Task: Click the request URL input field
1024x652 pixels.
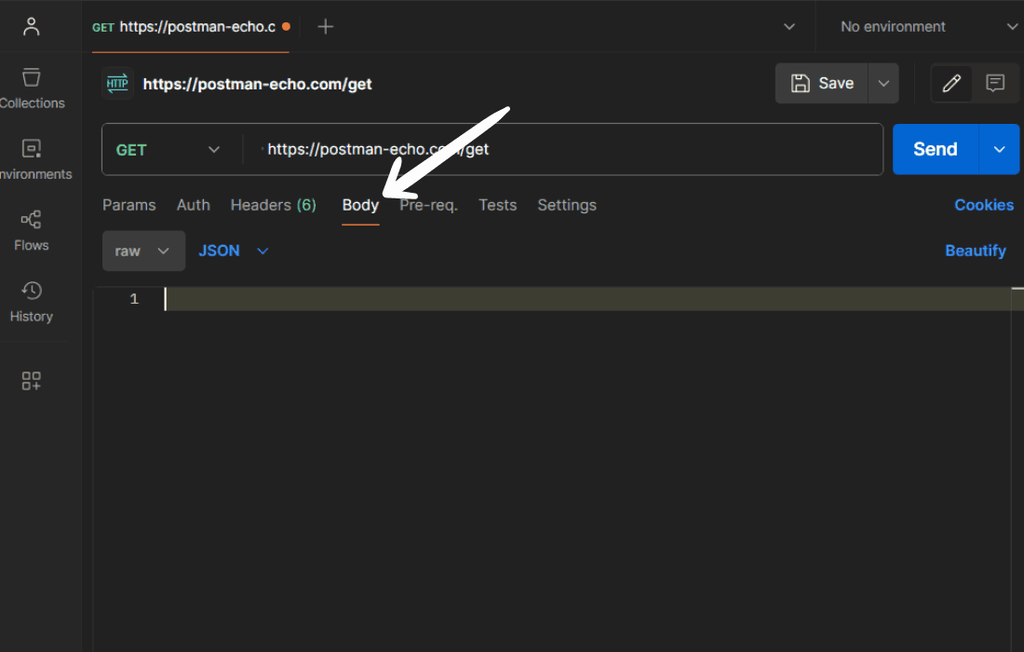Action: [563, 150]
